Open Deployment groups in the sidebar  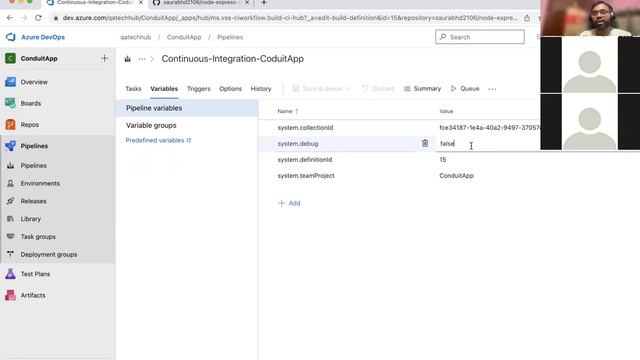pos(49,254)
